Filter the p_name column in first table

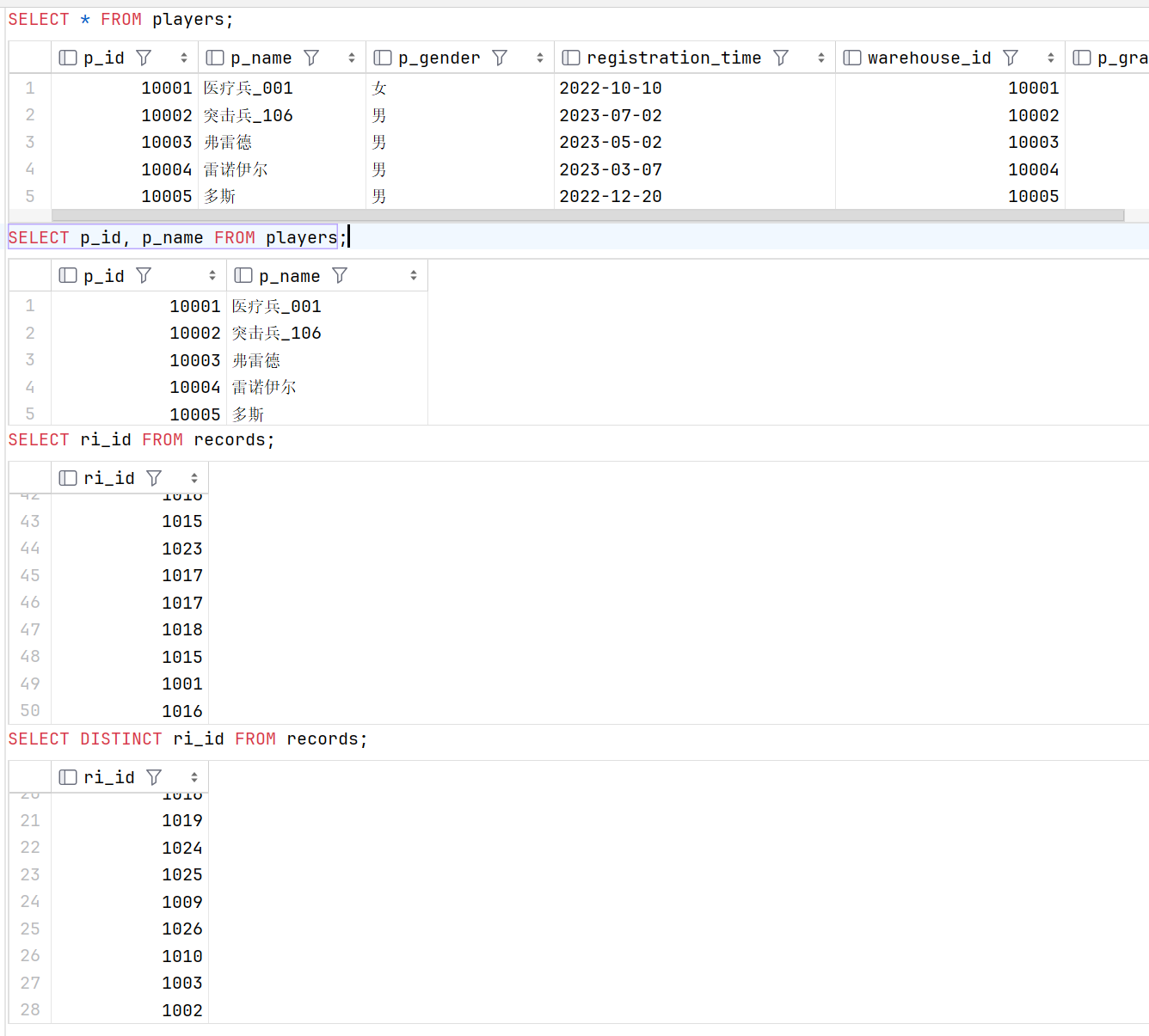tap(311, 58)
